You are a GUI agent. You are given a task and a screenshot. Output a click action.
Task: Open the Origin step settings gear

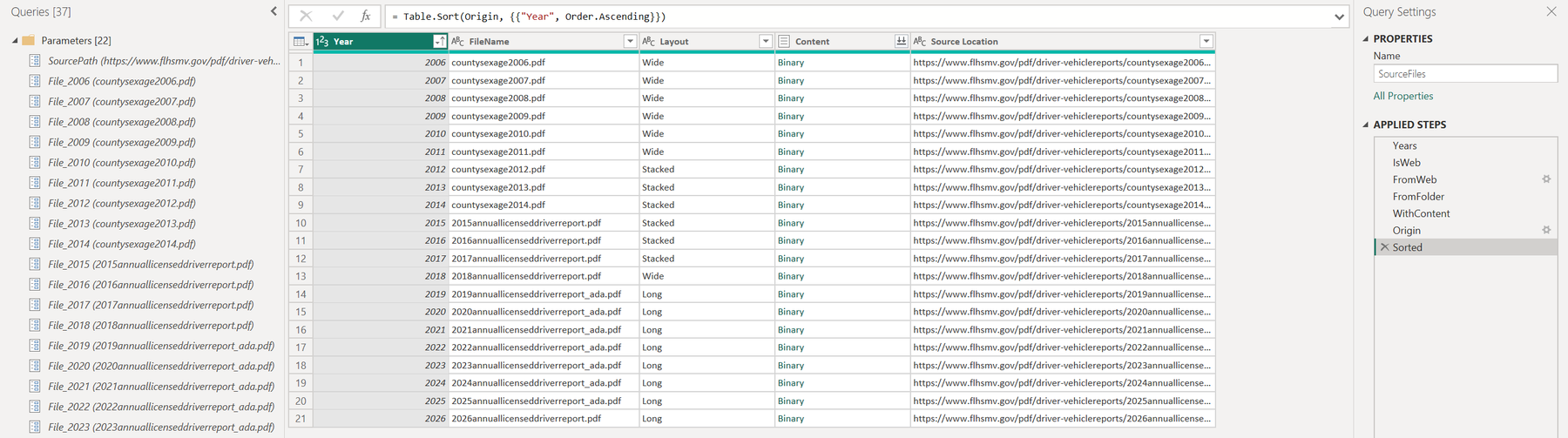click(1546, 231)
